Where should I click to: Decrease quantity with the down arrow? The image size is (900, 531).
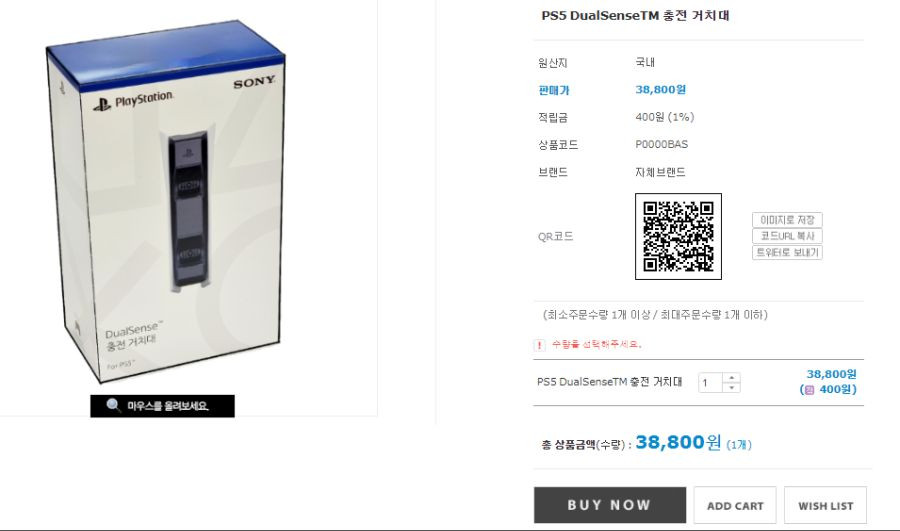pos(731,387)
